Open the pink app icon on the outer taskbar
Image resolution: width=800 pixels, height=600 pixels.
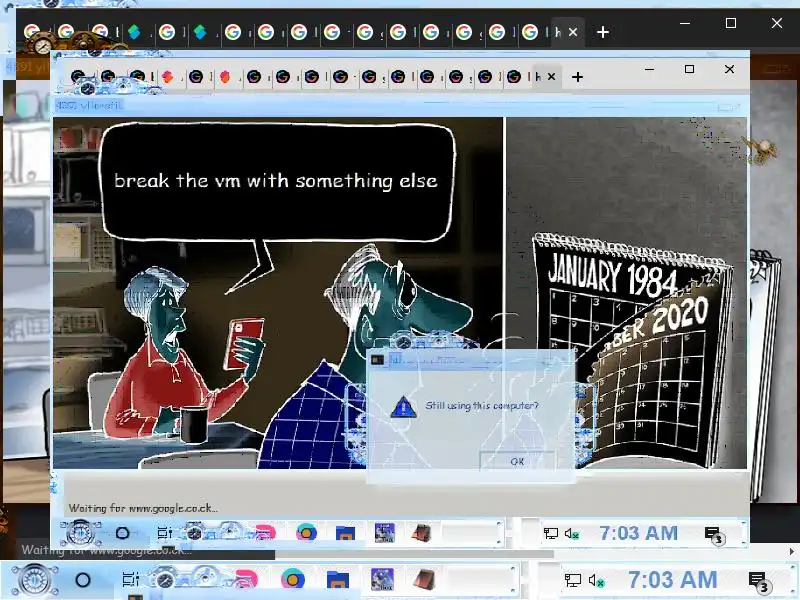point(245,580)
